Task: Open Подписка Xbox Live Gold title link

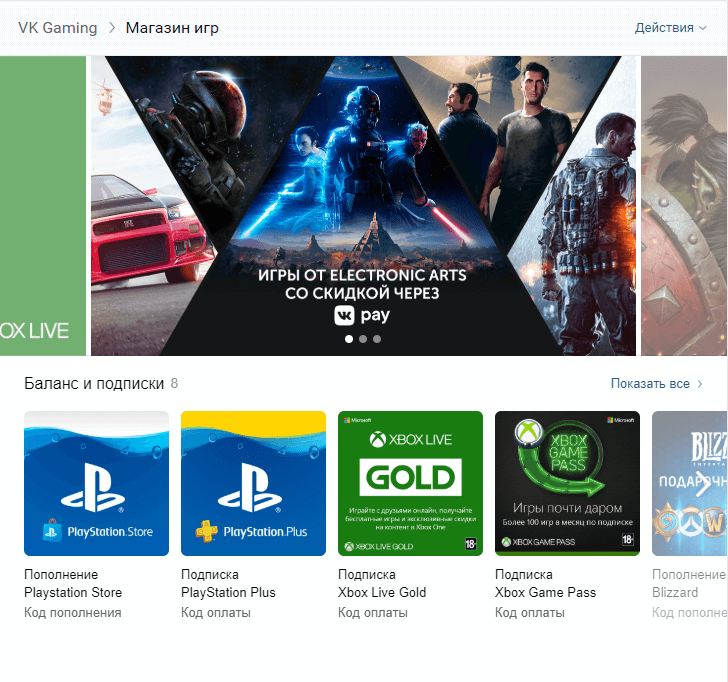Action: coord(382,584)
